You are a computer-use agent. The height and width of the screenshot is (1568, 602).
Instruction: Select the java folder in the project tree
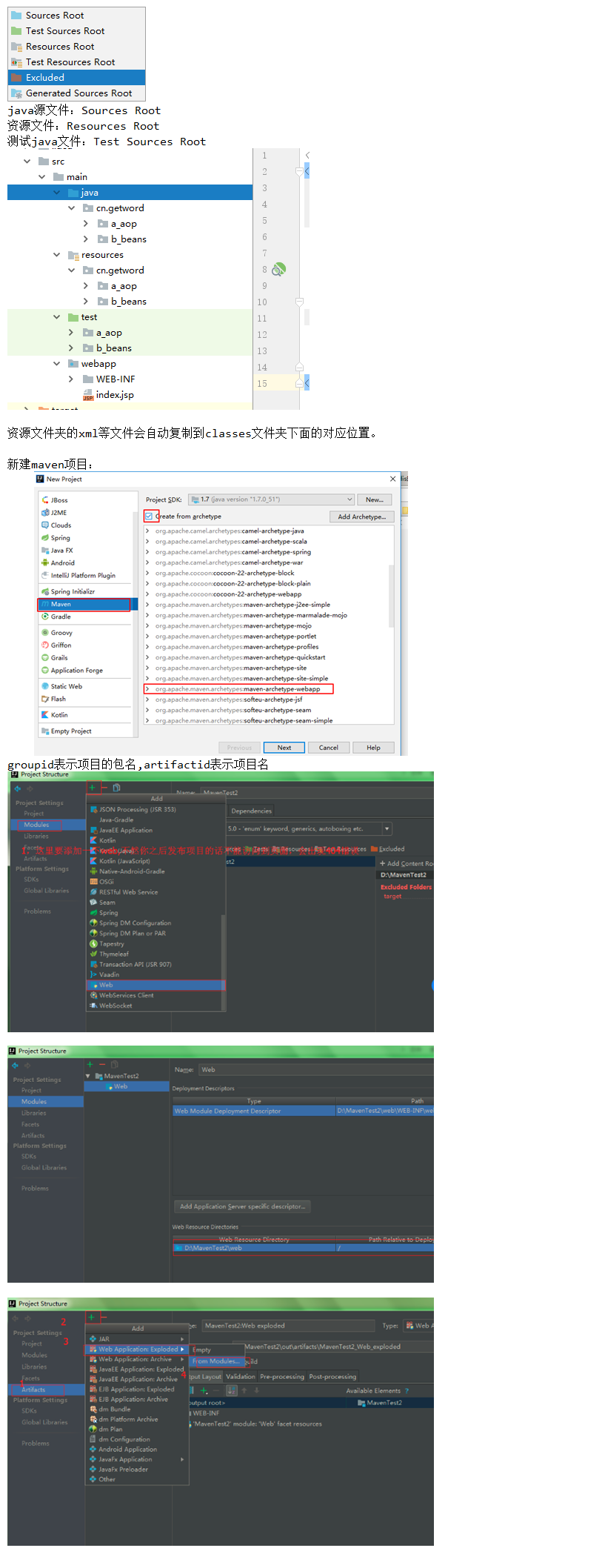point(130,193)
